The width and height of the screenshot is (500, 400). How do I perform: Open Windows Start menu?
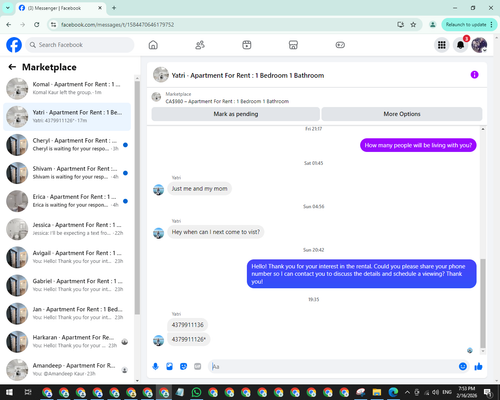[9, 392]
